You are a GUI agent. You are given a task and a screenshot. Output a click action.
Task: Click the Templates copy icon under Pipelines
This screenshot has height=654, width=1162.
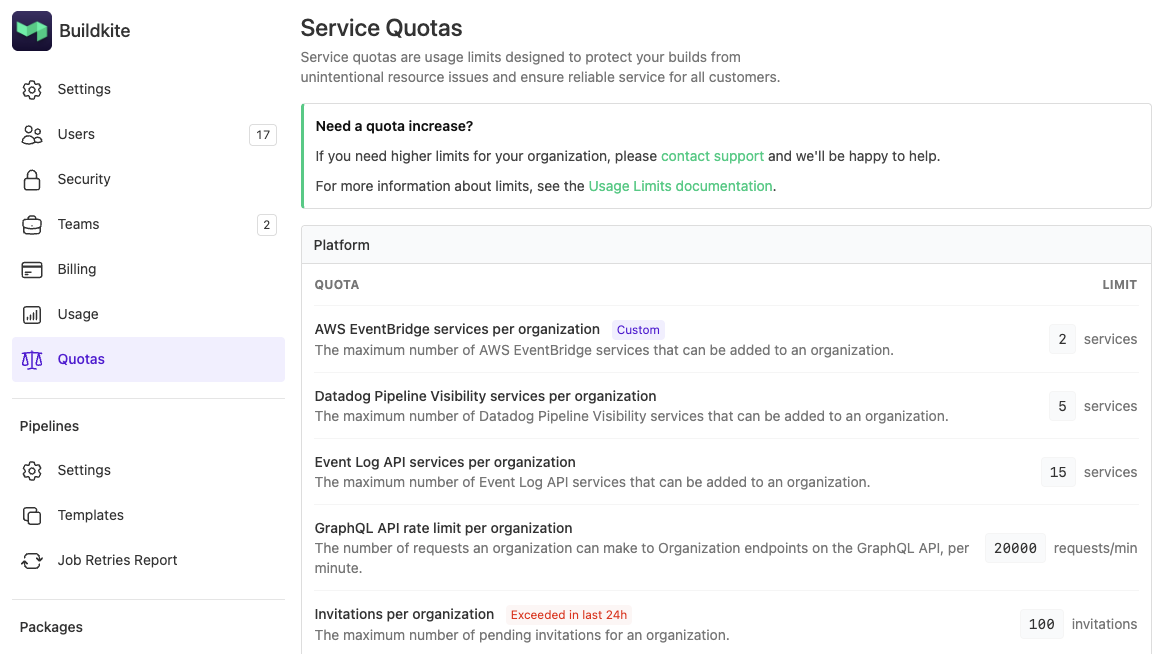33,515
